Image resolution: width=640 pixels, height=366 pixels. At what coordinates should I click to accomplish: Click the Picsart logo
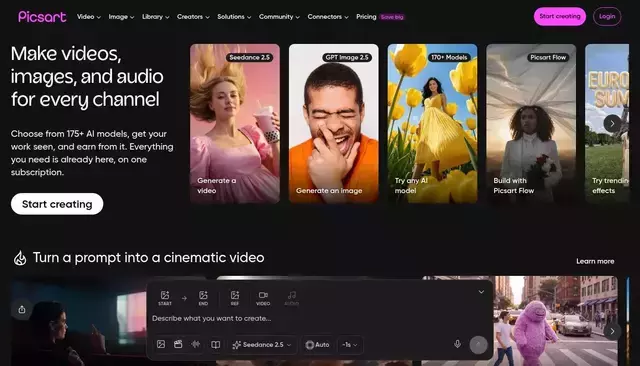[x=42, y=17]
